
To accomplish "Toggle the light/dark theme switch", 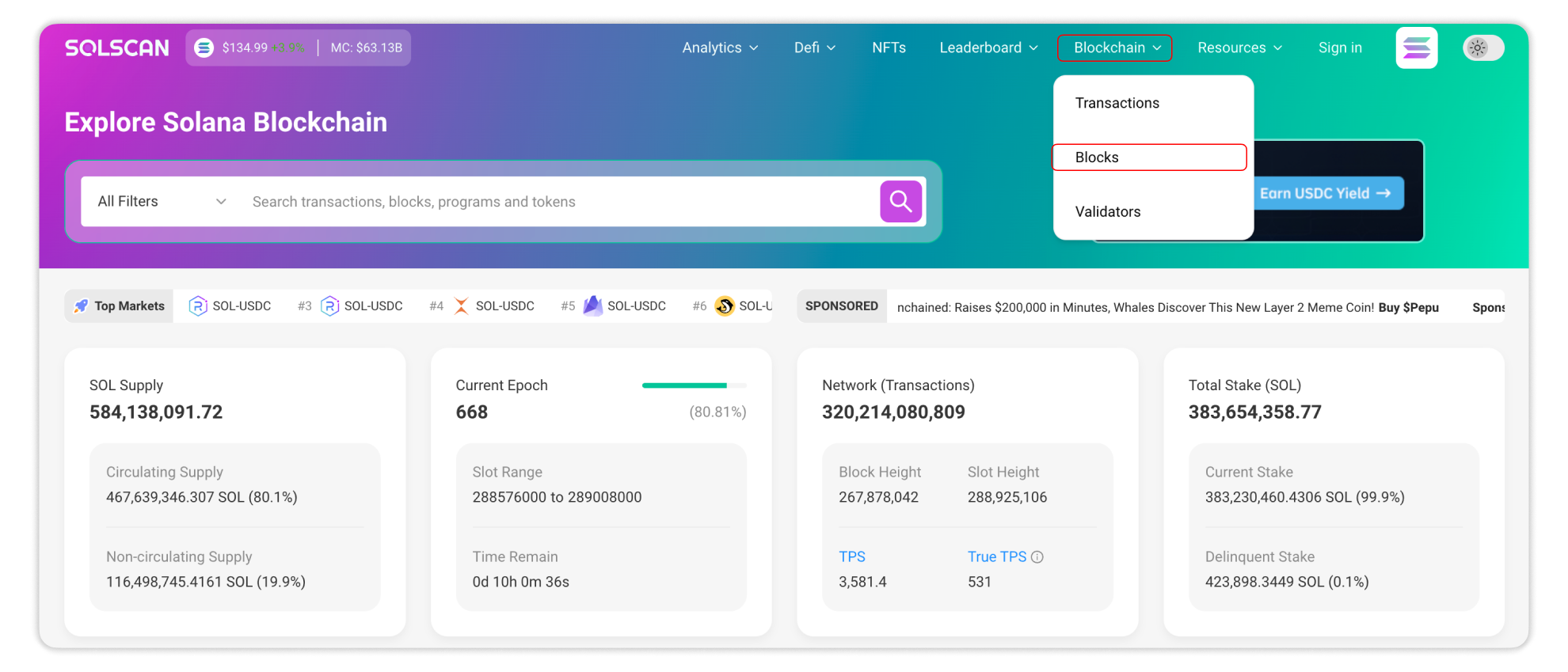I will [1483, 47].
